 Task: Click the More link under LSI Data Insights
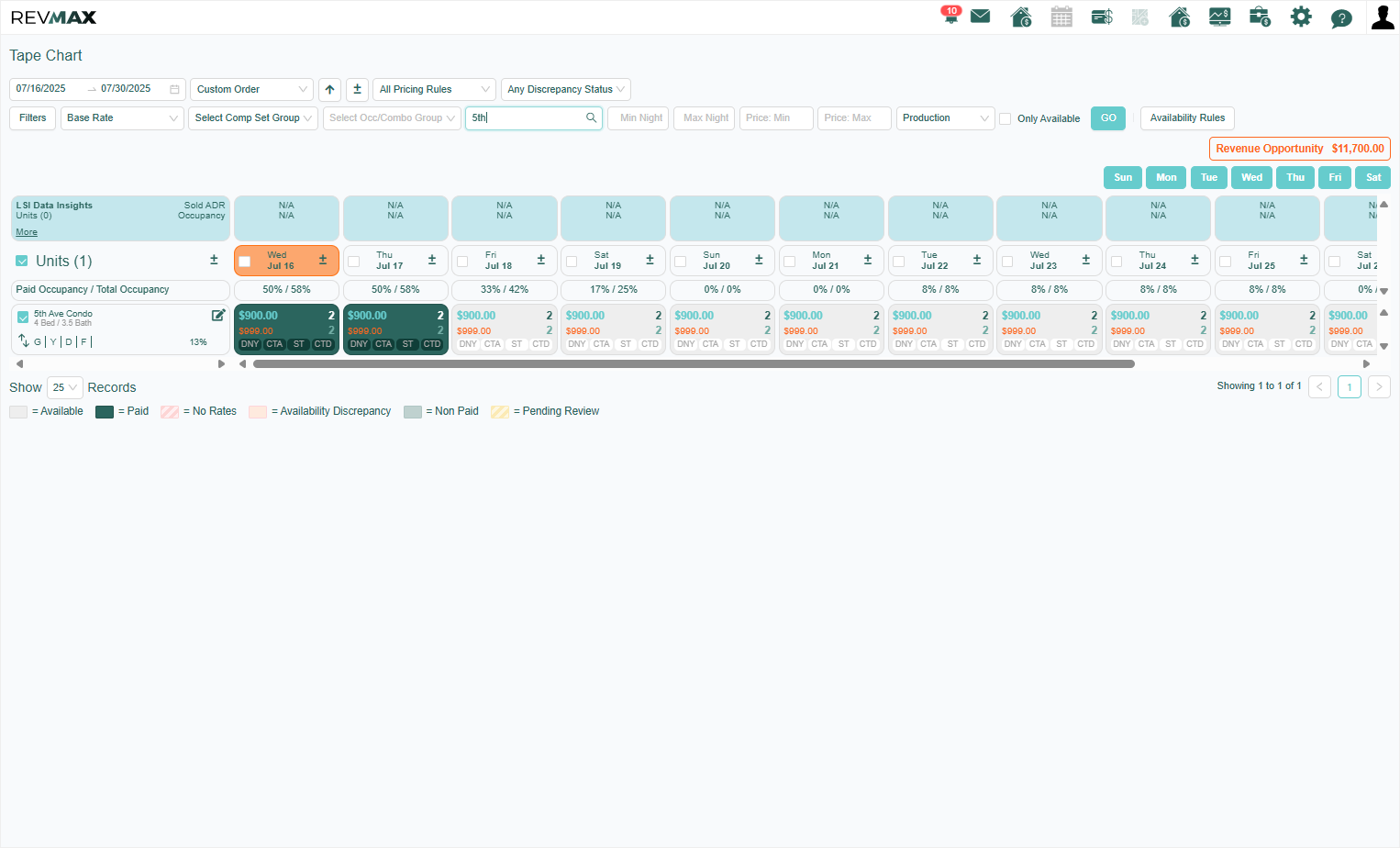pyautogui.click(x=27, y=232)
